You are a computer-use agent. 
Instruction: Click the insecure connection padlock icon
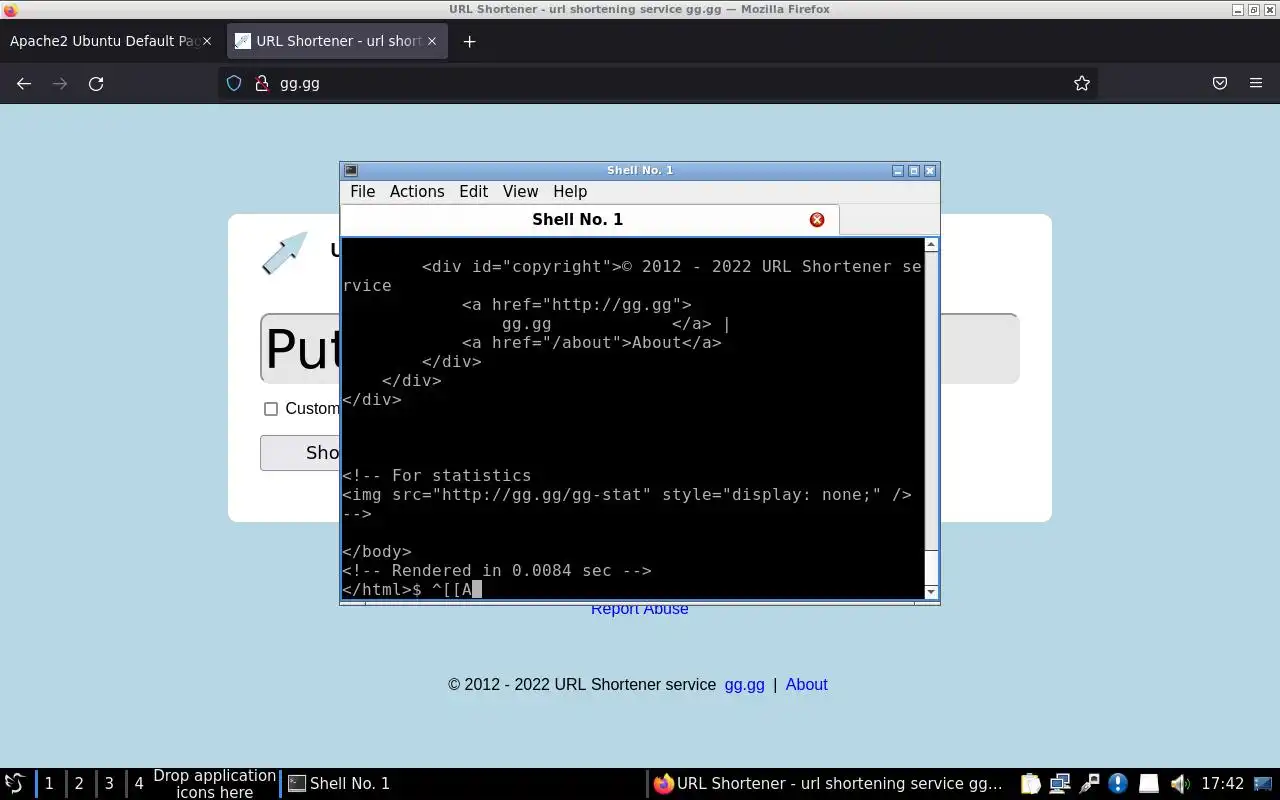262,84
